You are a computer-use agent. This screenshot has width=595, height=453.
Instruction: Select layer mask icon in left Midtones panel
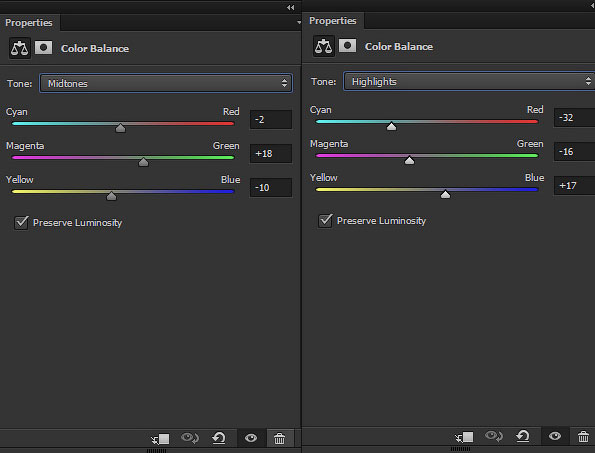(44, 48)
